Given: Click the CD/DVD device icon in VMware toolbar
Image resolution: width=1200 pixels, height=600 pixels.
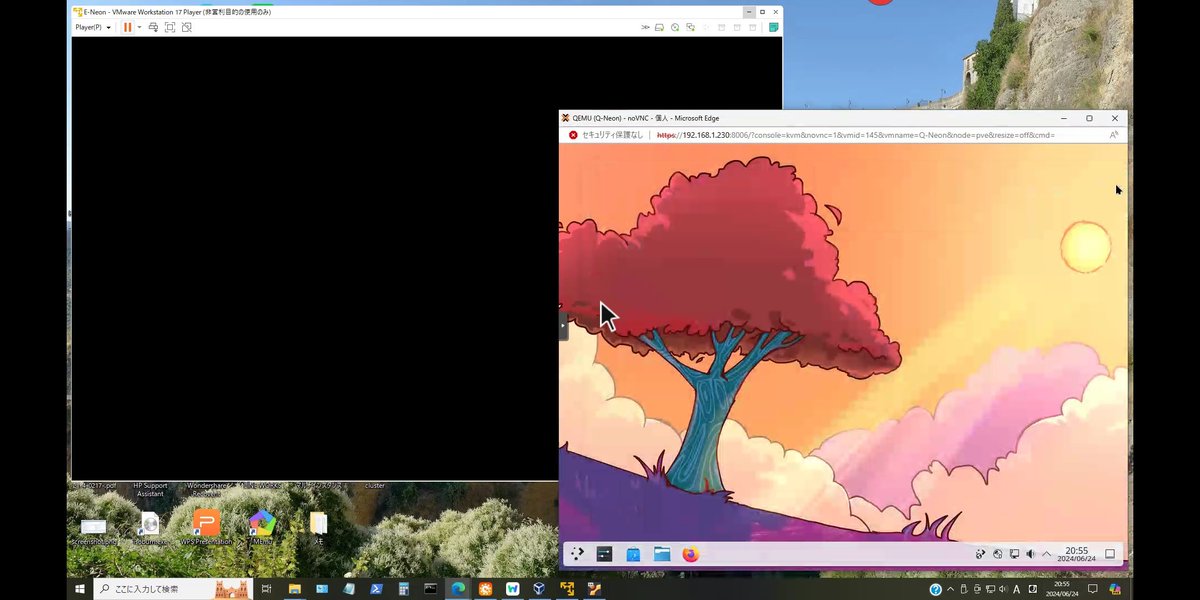Looking at the screenshot, I should pos(675,27).
